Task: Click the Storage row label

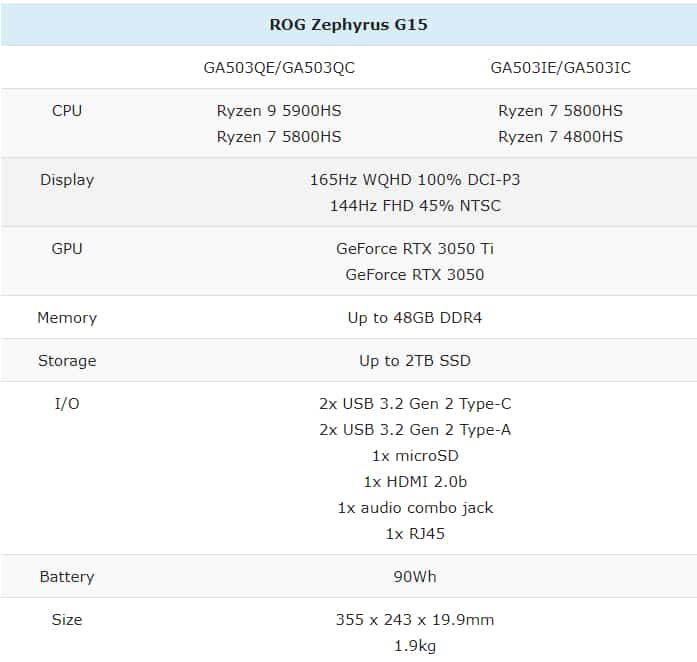Action: (x=67, y=361)
